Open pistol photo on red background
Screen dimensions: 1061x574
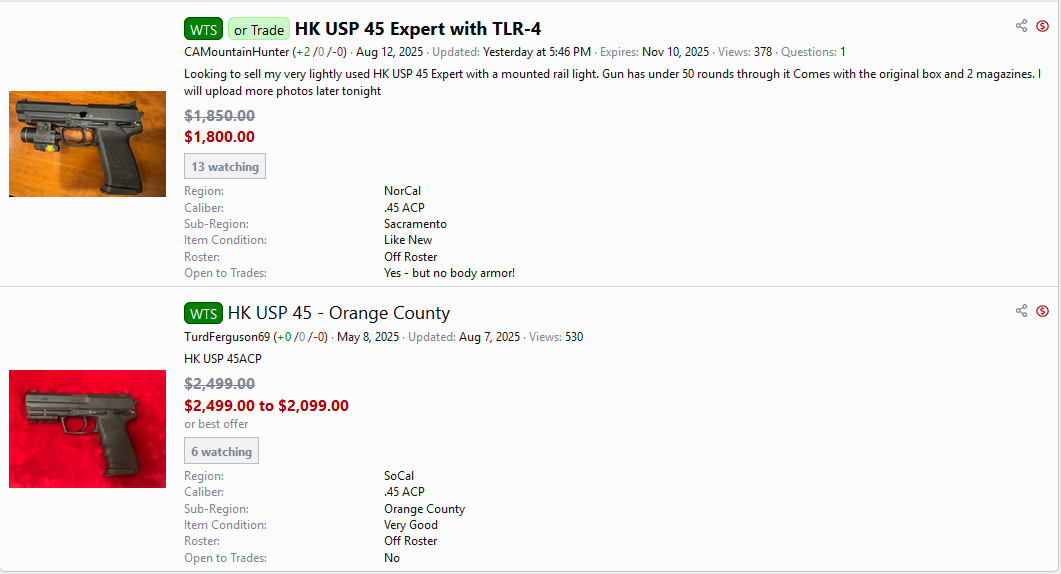click(87, 428)
